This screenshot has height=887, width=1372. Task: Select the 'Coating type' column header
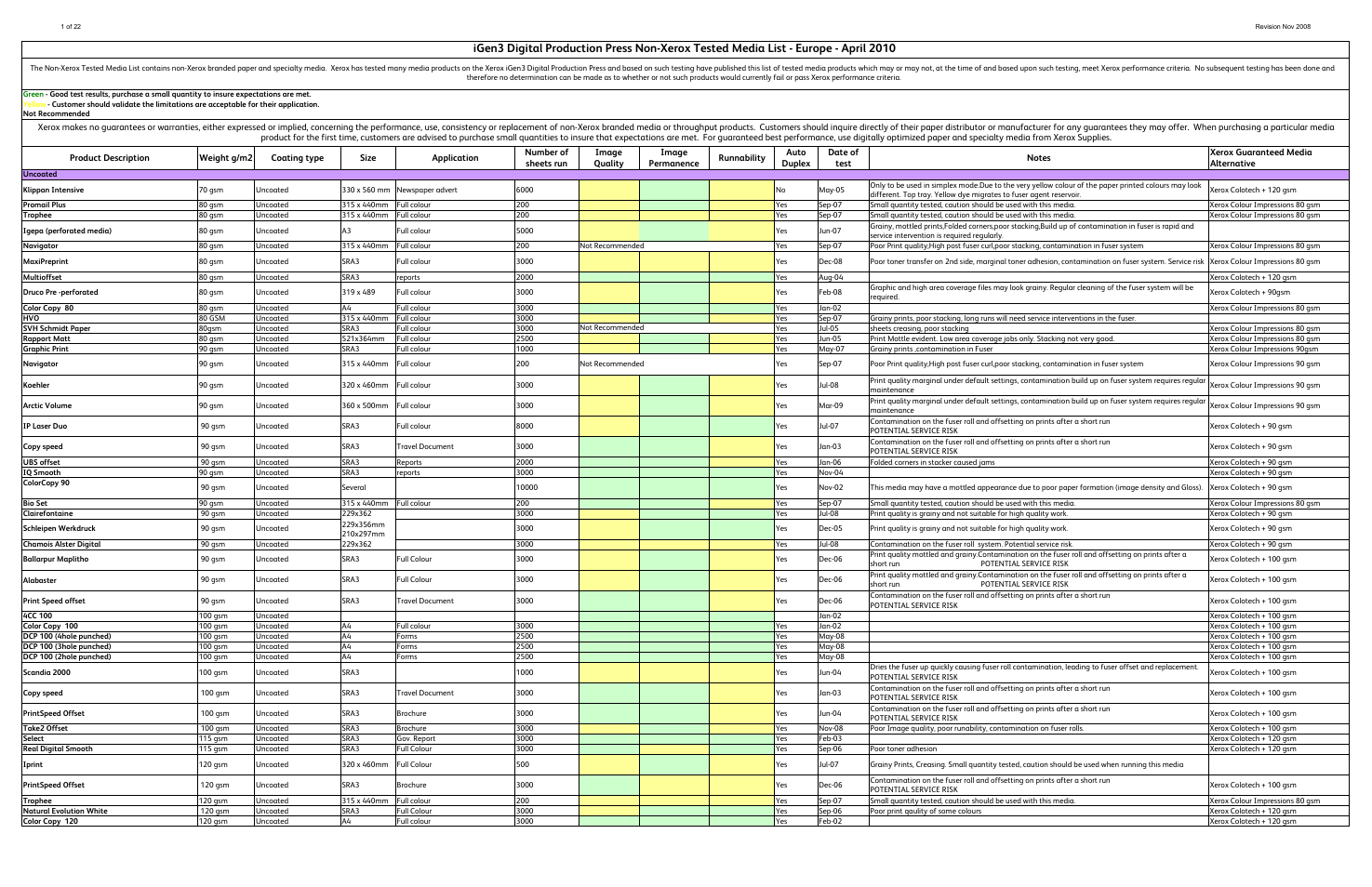(297, 158)
